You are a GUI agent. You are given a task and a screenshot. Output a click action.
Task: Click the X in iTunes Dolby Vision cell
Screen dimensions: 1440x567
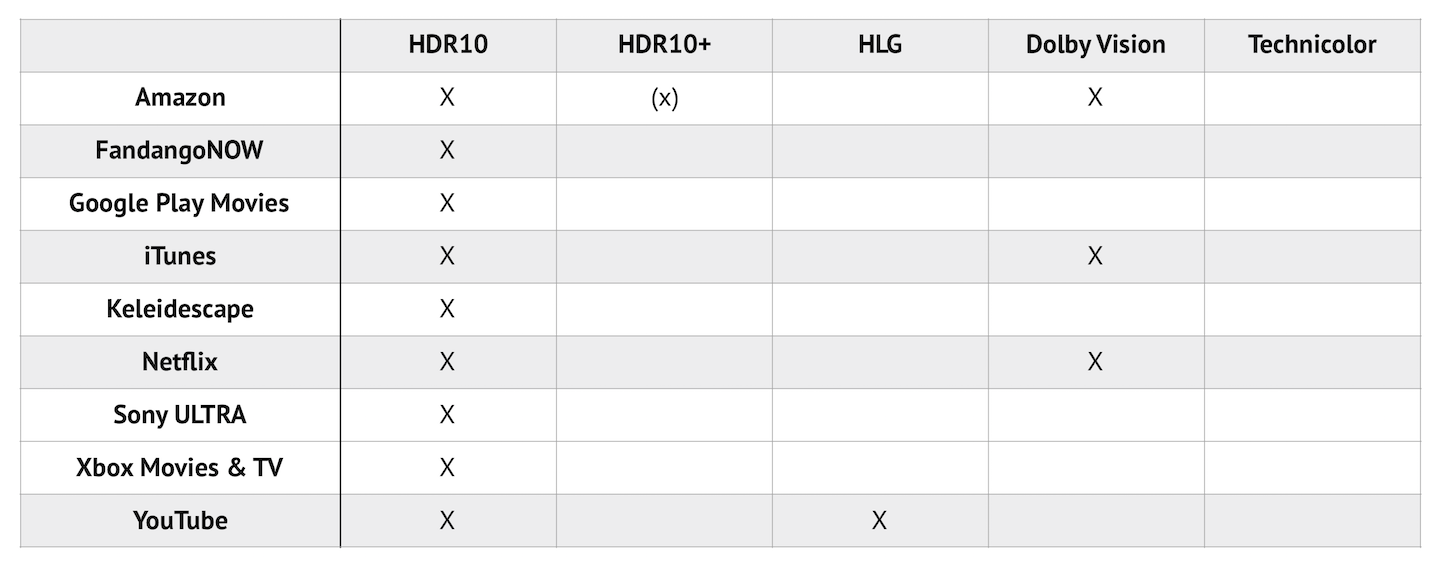[1095, 256]
